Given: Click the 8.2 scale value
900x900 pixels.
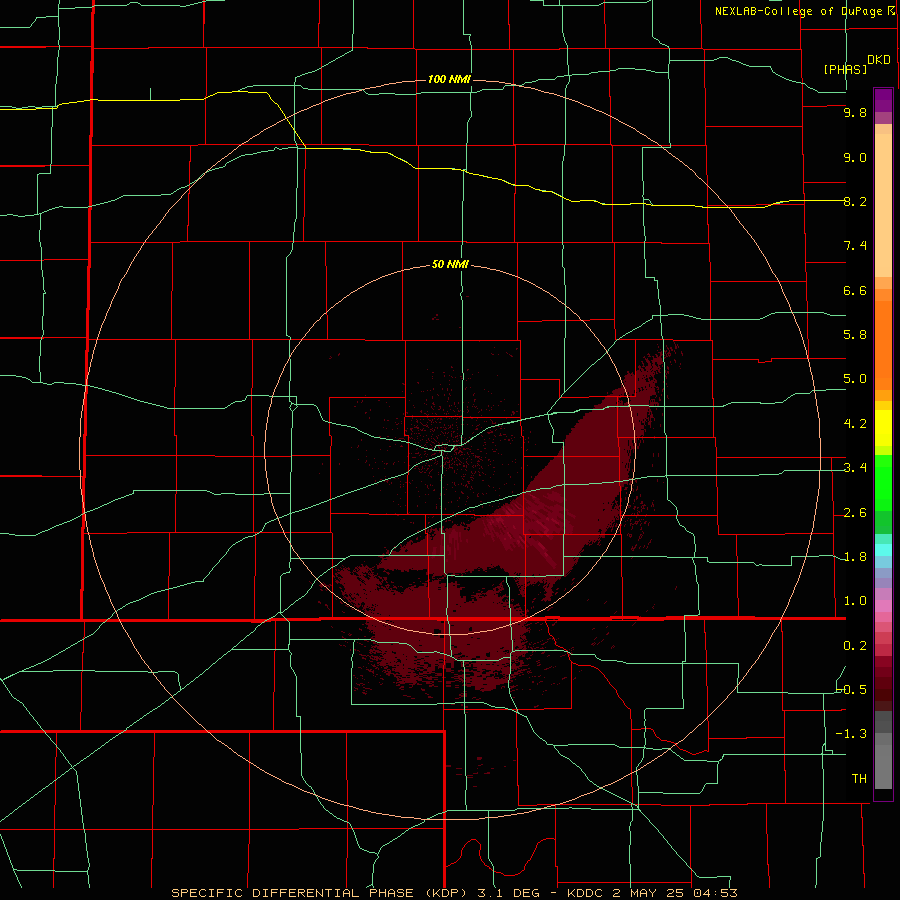Looking at the screenshot, I should [x=855, y=201].
